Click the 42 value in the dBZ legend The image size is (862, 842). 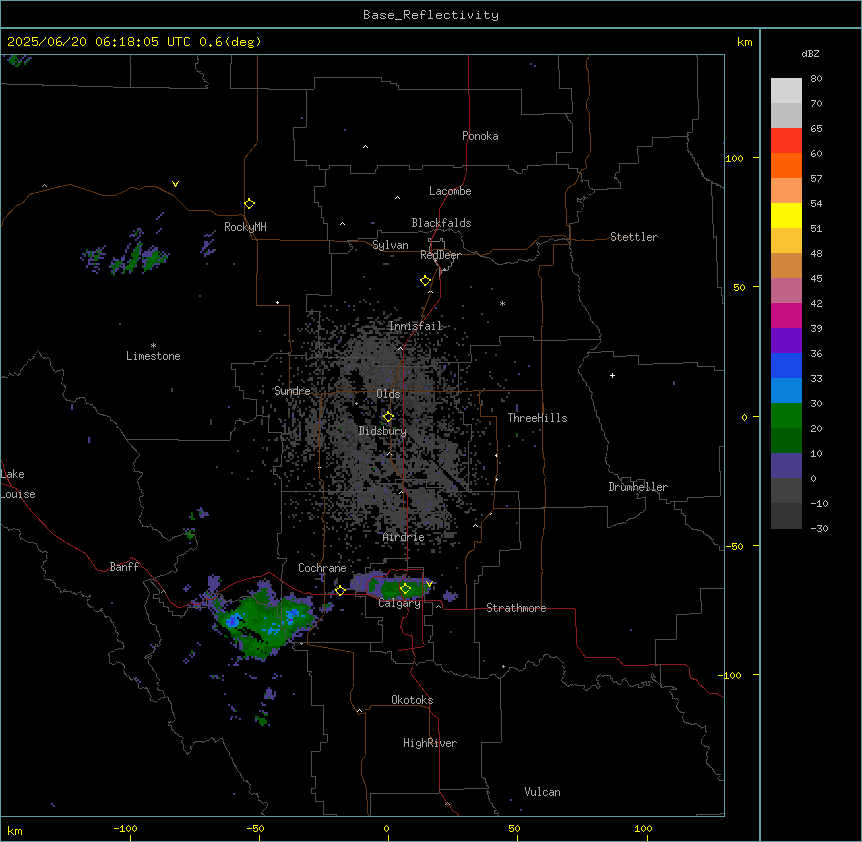(x=816, y=303)
